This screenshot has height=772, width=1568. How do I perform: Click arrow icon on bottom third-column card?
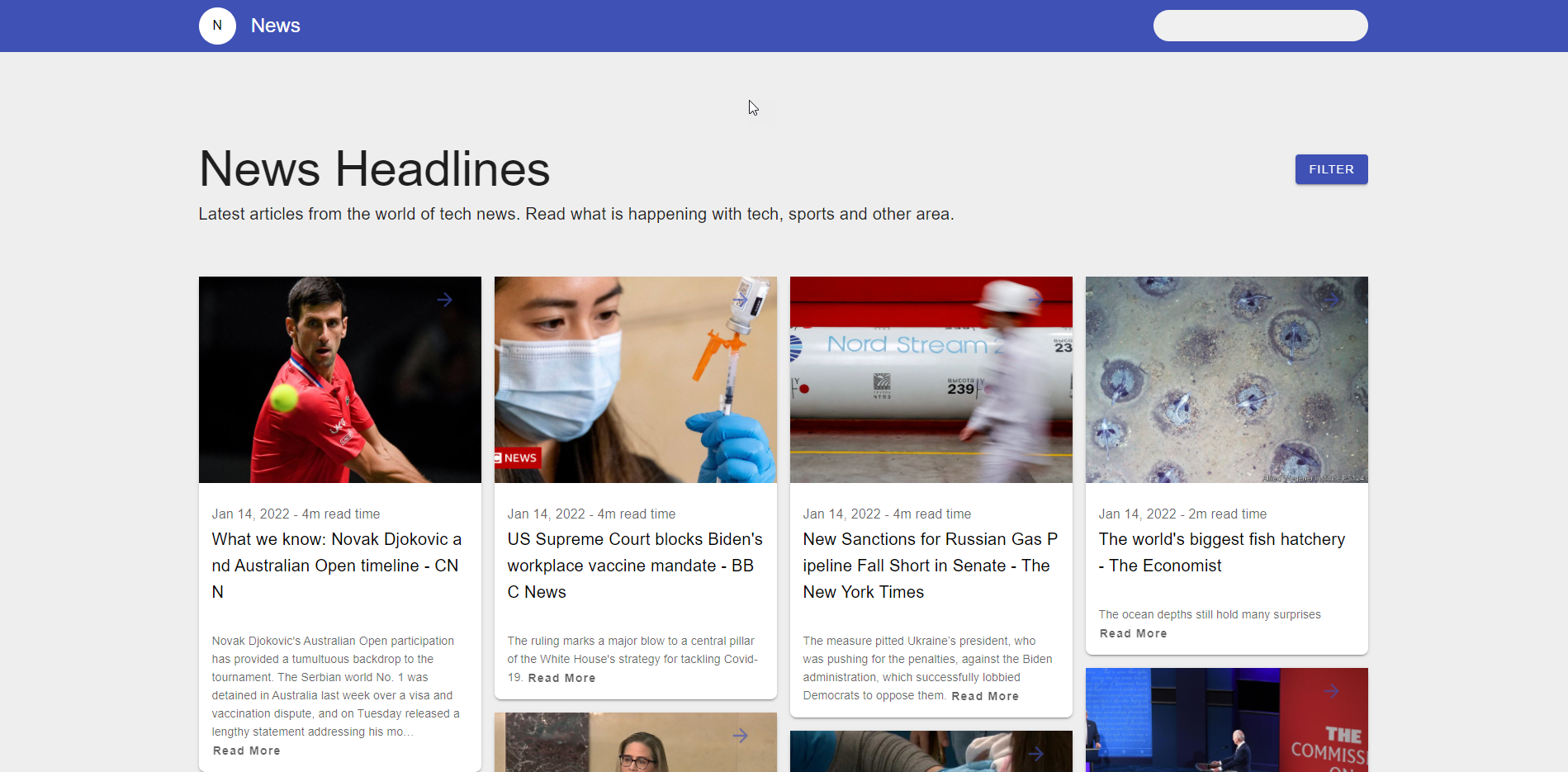[x=1036, y=754]
